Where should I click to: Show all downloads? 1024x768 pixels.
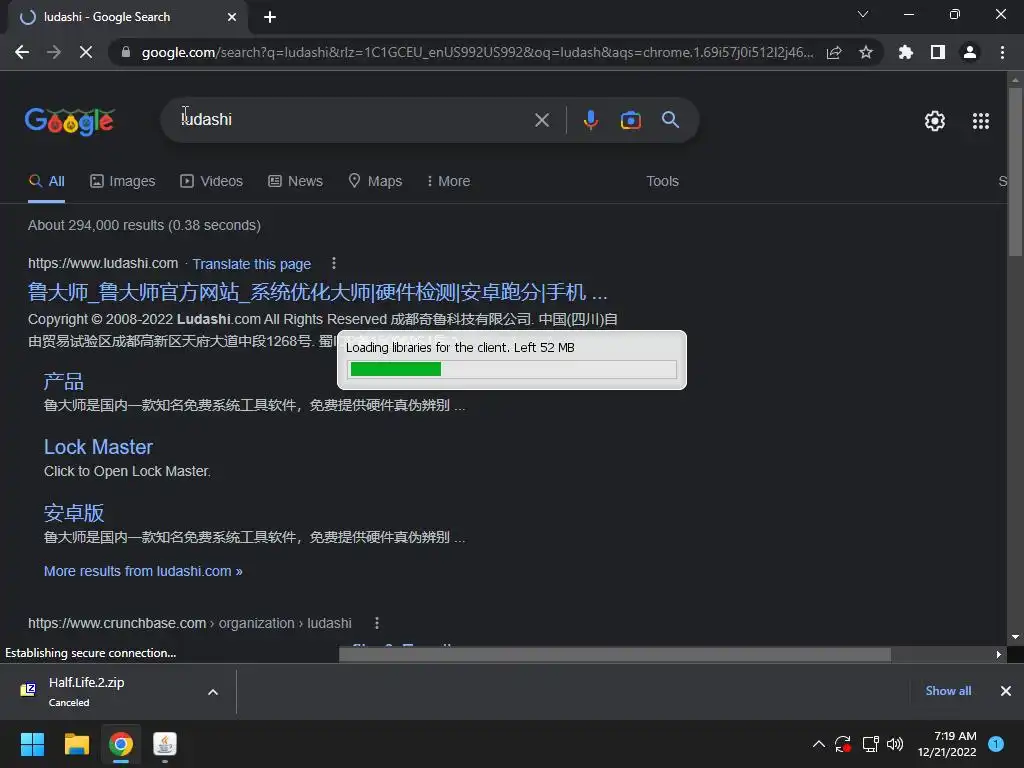pyautogui.click(x=948, y=691)
